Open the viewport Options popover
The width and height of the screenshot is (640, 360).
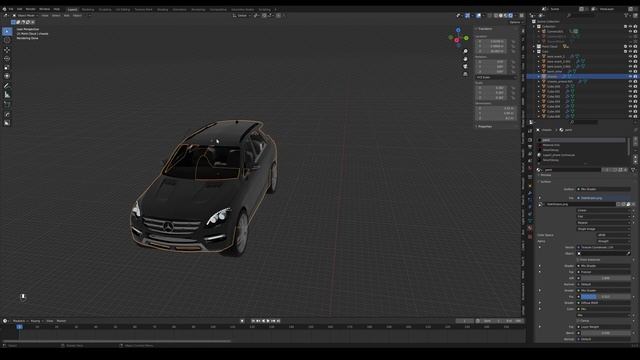click(515, 22)
